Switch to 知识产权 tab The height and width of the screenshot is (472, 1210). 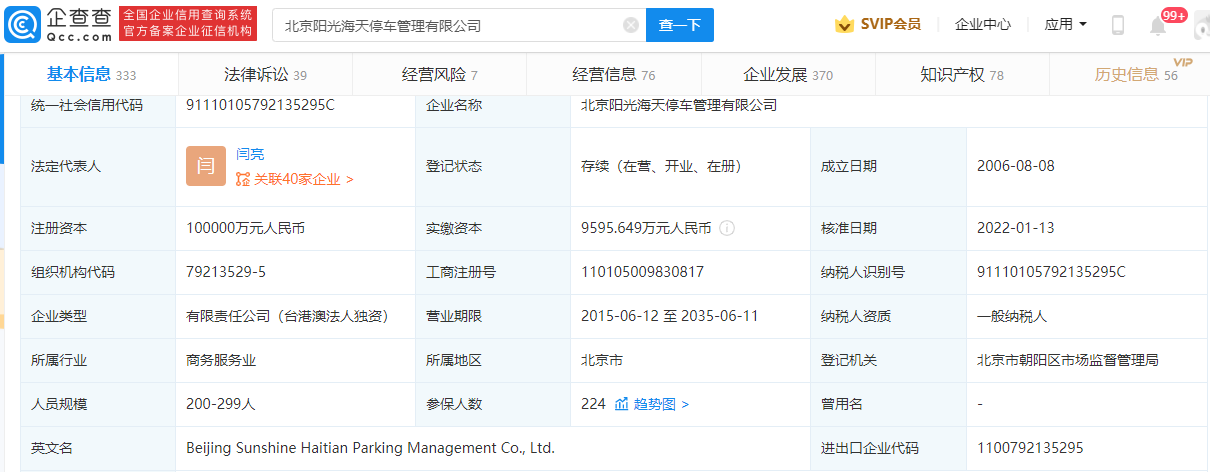(x=962, y=74)
